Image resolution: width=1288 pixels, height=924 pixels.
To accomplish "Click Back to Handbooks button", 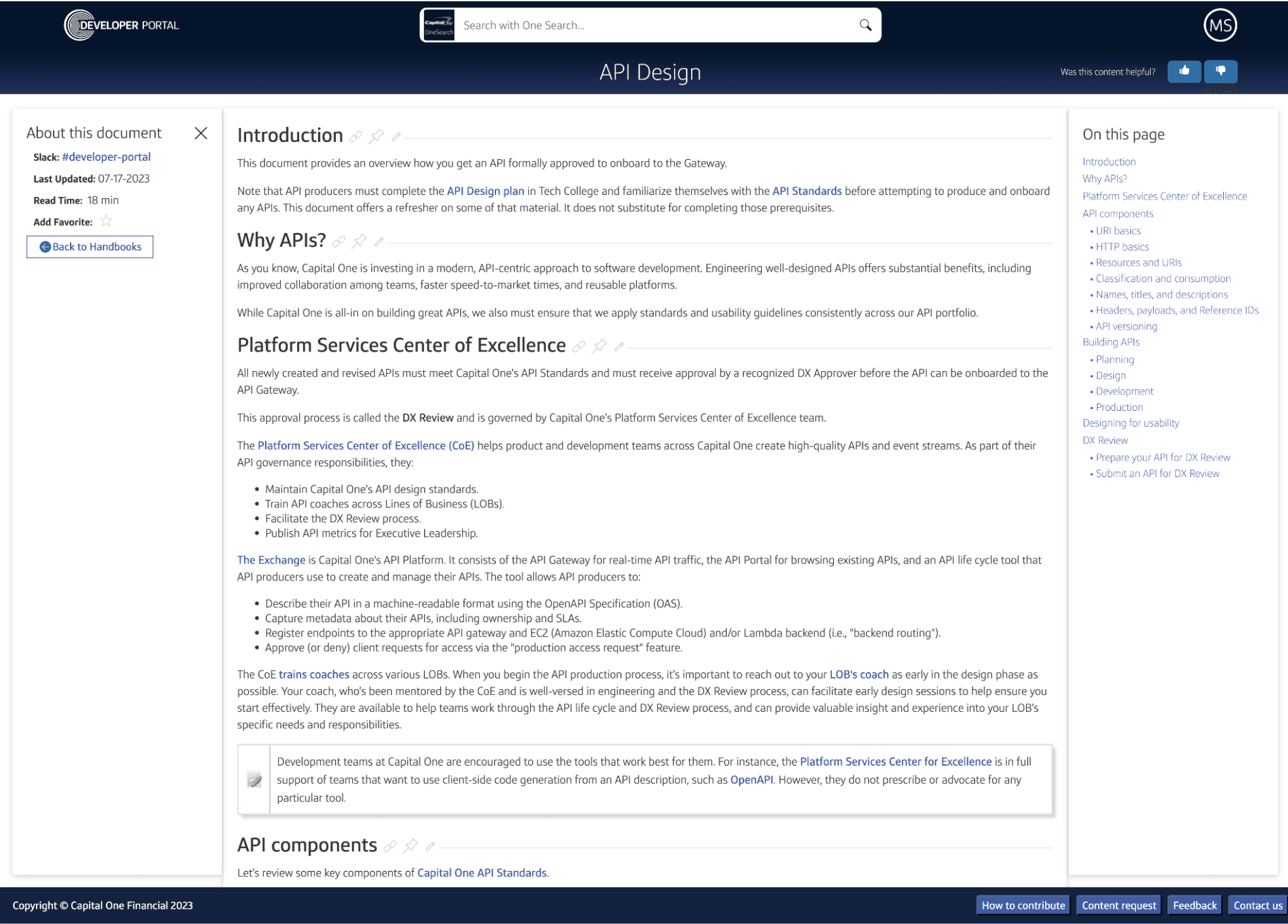I will (x=90, y=247).
